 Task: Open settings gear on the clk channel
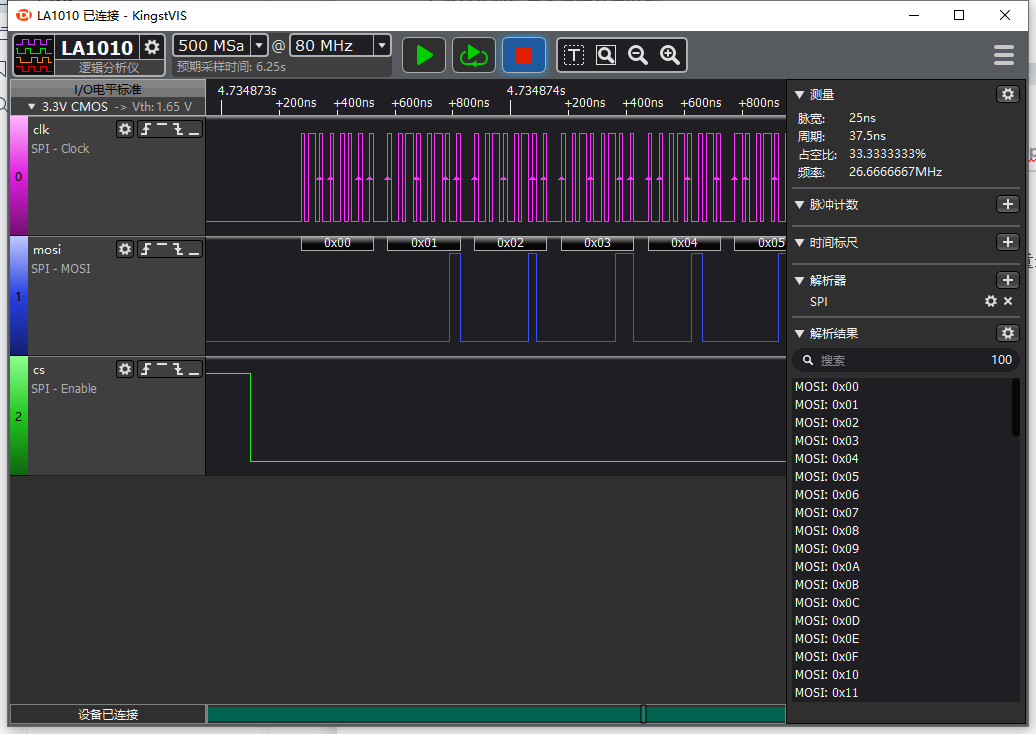point(125,128)
